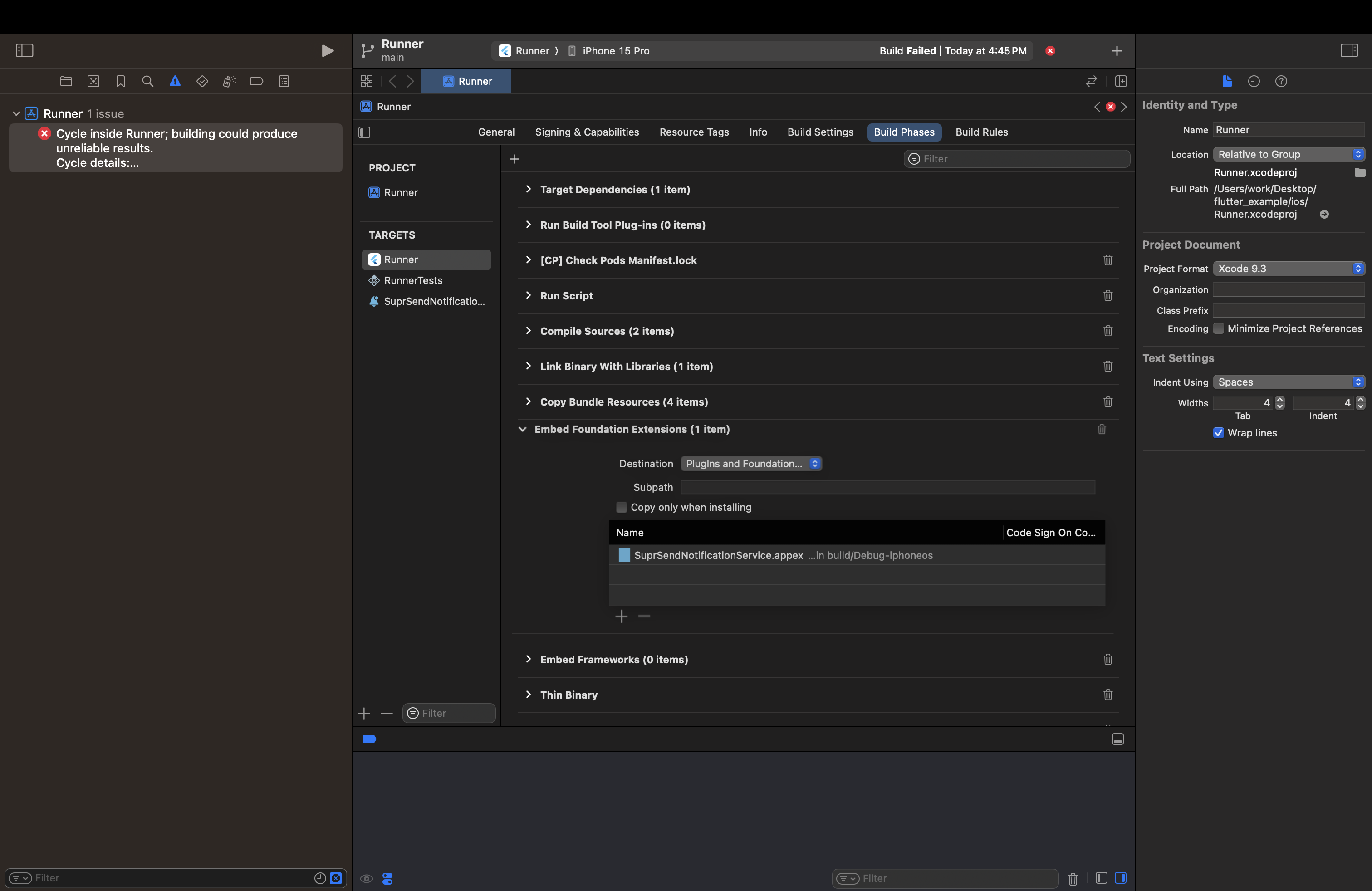The height and width of the screenshot is (891, 1372).
Task: Select the File inspector icon
Action: [x=1227, y=81]
